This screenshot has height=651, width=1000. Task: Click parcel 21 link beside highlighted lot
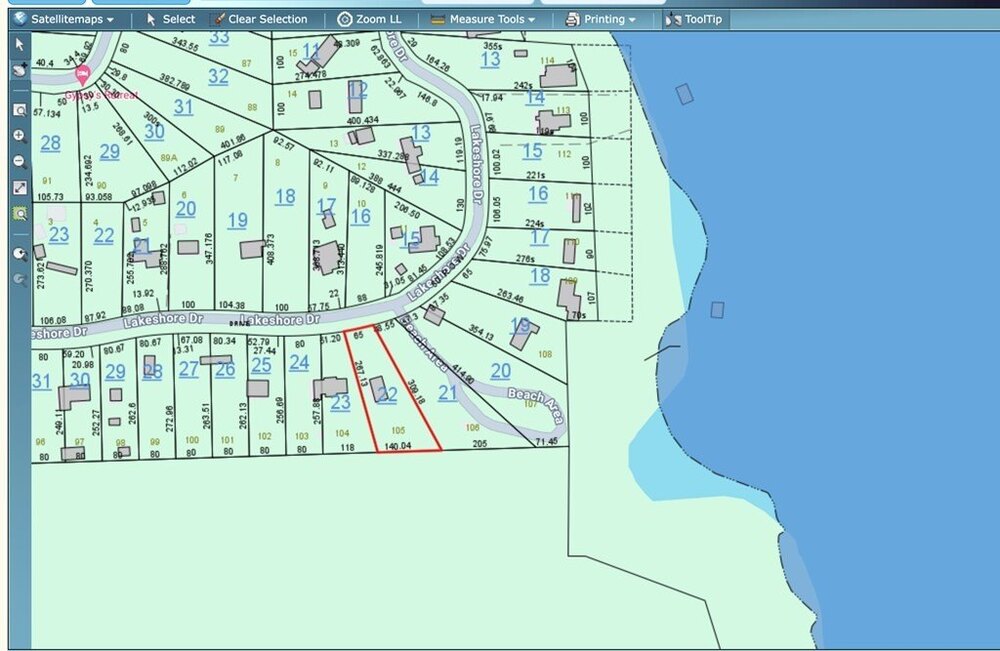point(447,393)
